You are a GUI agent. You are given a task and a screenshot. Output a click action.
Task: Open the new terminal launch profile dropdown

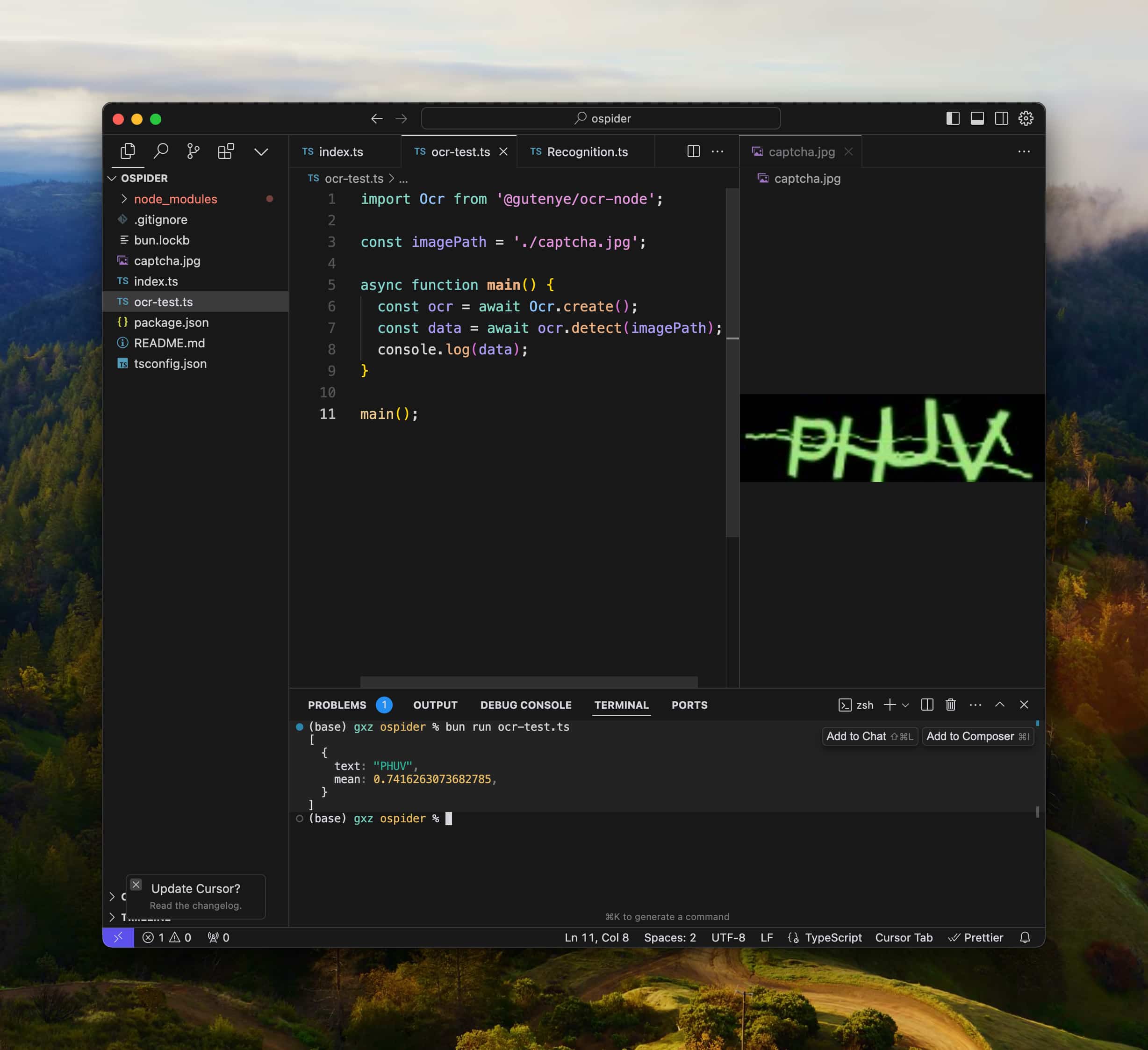(905, 705)
